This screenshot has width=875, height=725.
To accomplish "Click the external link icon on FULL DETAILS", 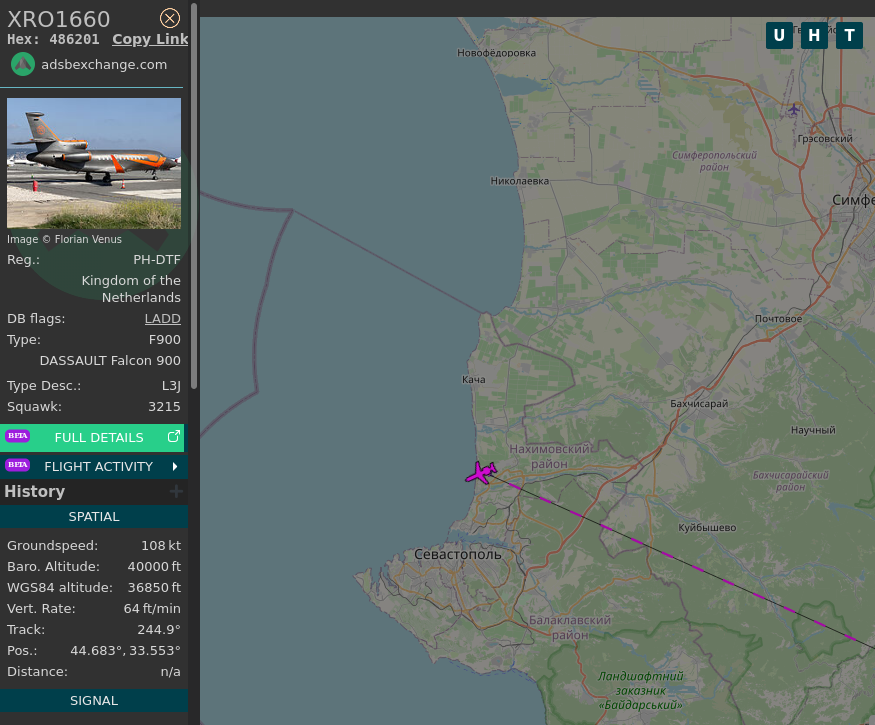I will click(174, 436).
